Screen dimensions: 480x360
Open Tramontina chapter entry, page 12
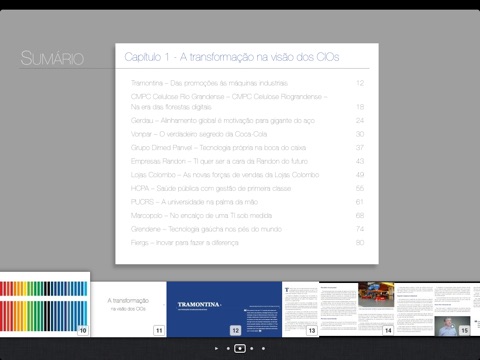247,83
